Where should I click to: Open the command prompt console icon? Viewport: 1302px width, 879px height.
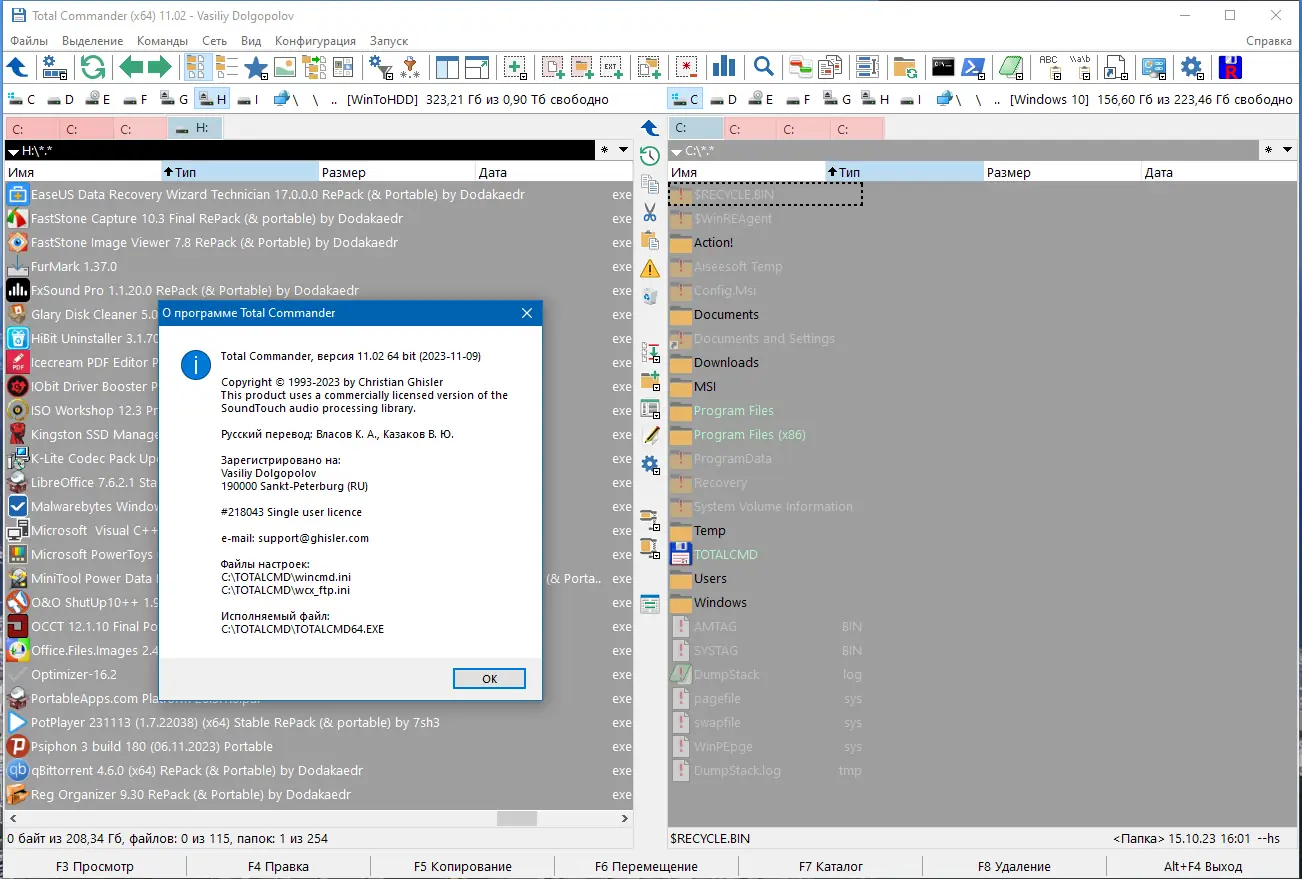(x=943, y=67)
